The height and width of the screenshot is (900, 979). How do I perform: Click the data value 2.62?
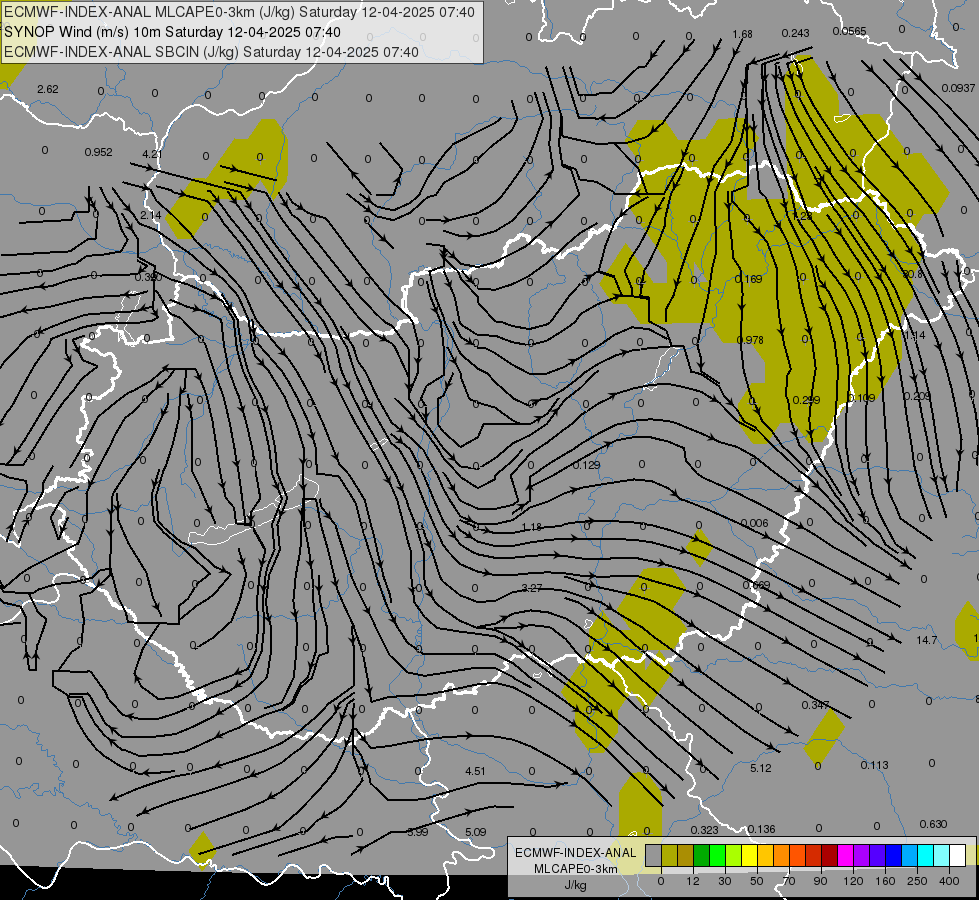pyautogui.click(x=48, y=89)
